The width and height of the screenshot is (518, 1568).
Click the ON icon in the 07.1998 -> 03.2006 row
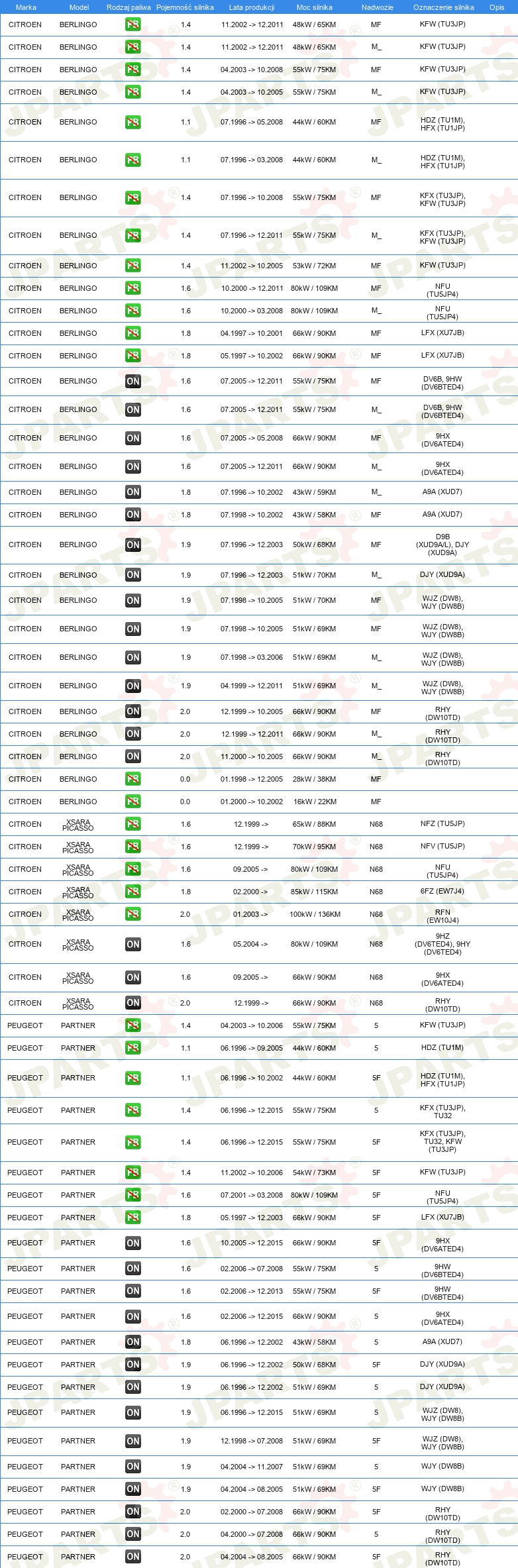(133, 657)
